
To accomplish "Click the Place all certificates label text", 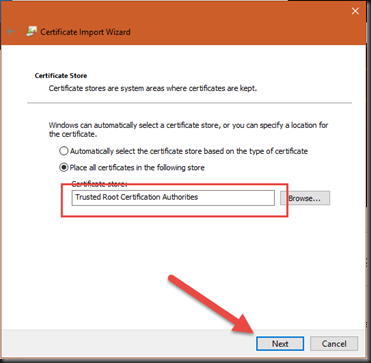I will tap(137, 167).
